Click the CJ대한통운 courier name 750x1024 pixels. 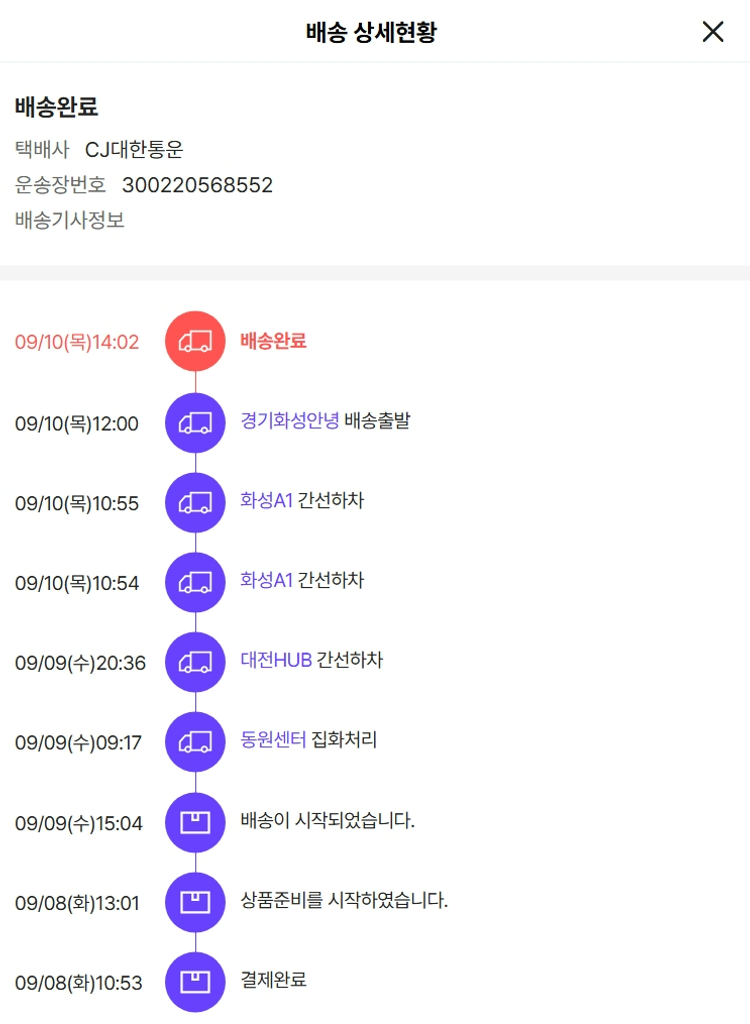[x=134, y=150]
